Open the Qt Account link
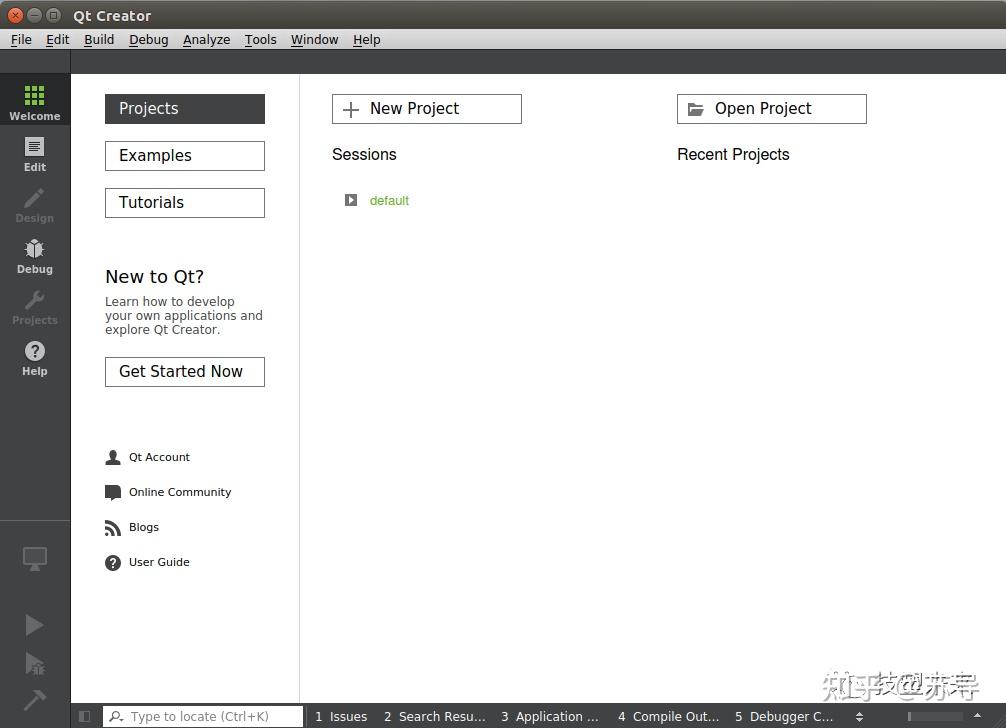 159,457
